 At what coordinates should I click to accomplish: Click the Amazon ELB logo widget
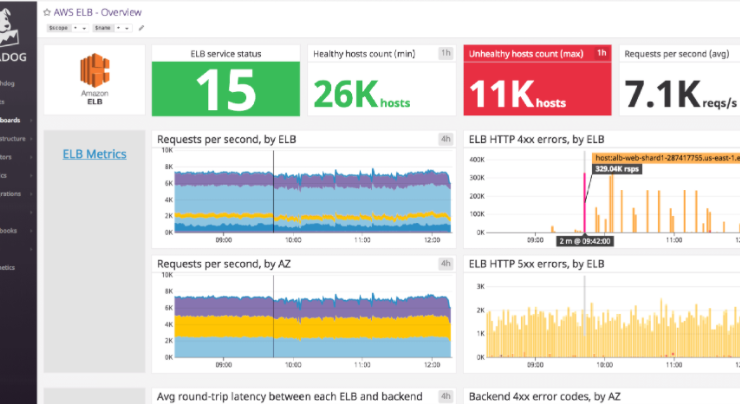tap(94, 79)
